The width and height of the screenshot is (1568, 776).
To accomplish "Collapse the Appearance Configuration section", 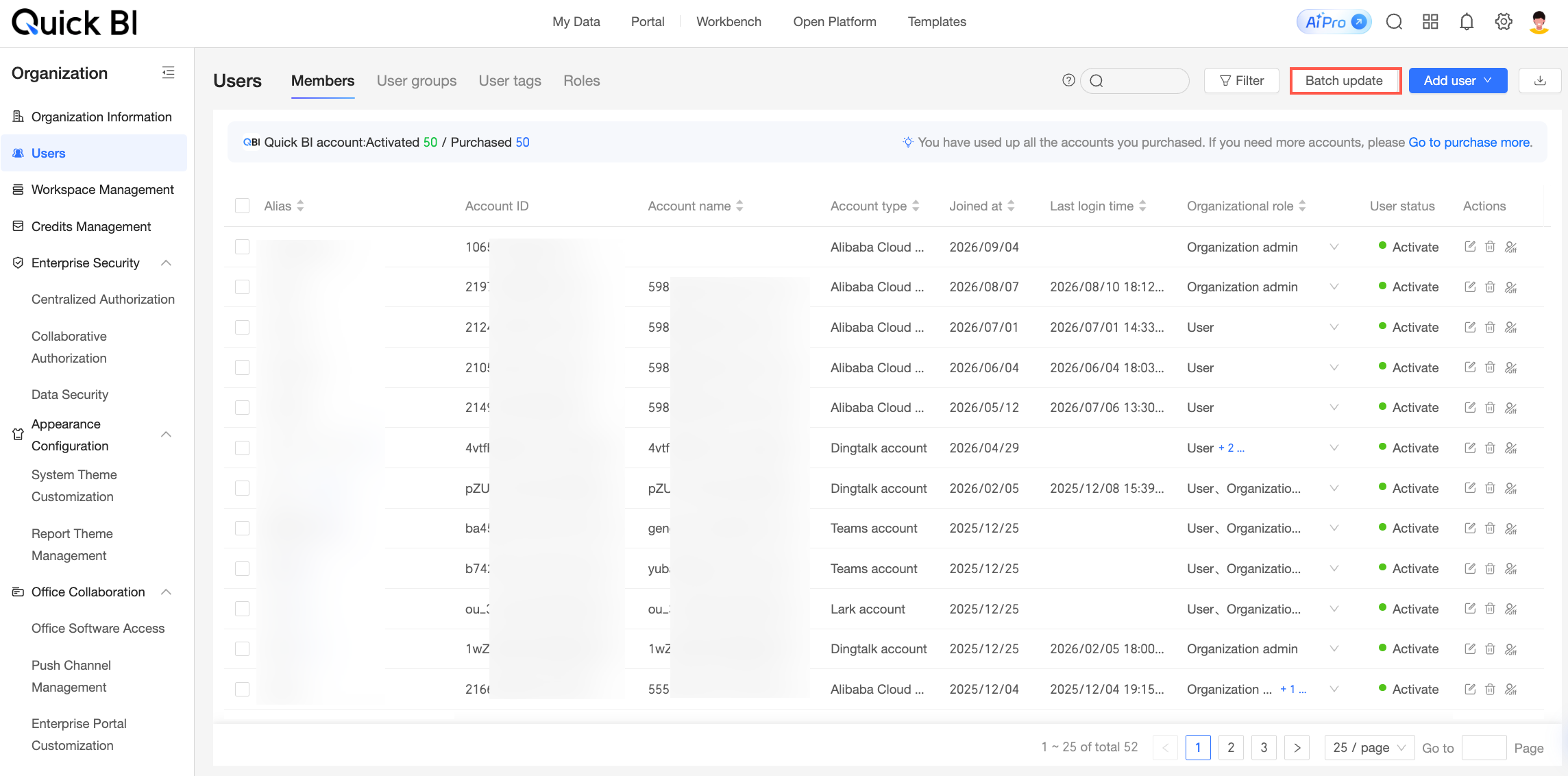I will tap(166, 435).
